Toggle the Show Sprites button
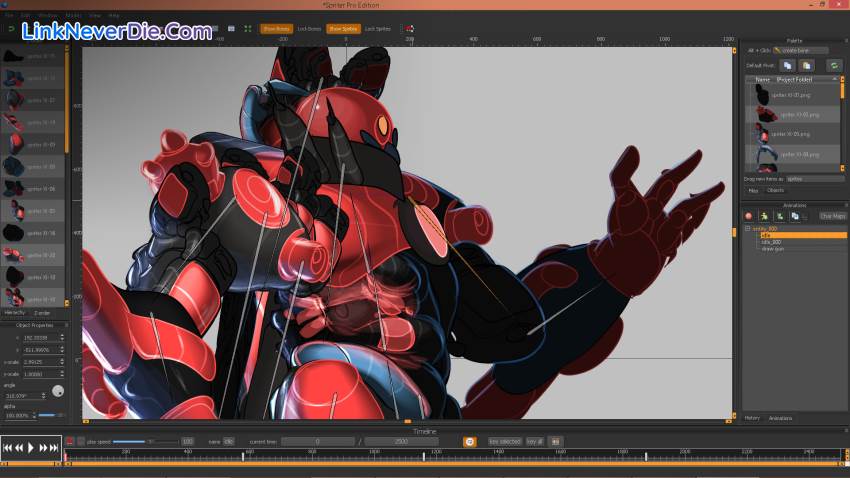The image size is (850, 478). pyautogui.click(x=343, y=29)
